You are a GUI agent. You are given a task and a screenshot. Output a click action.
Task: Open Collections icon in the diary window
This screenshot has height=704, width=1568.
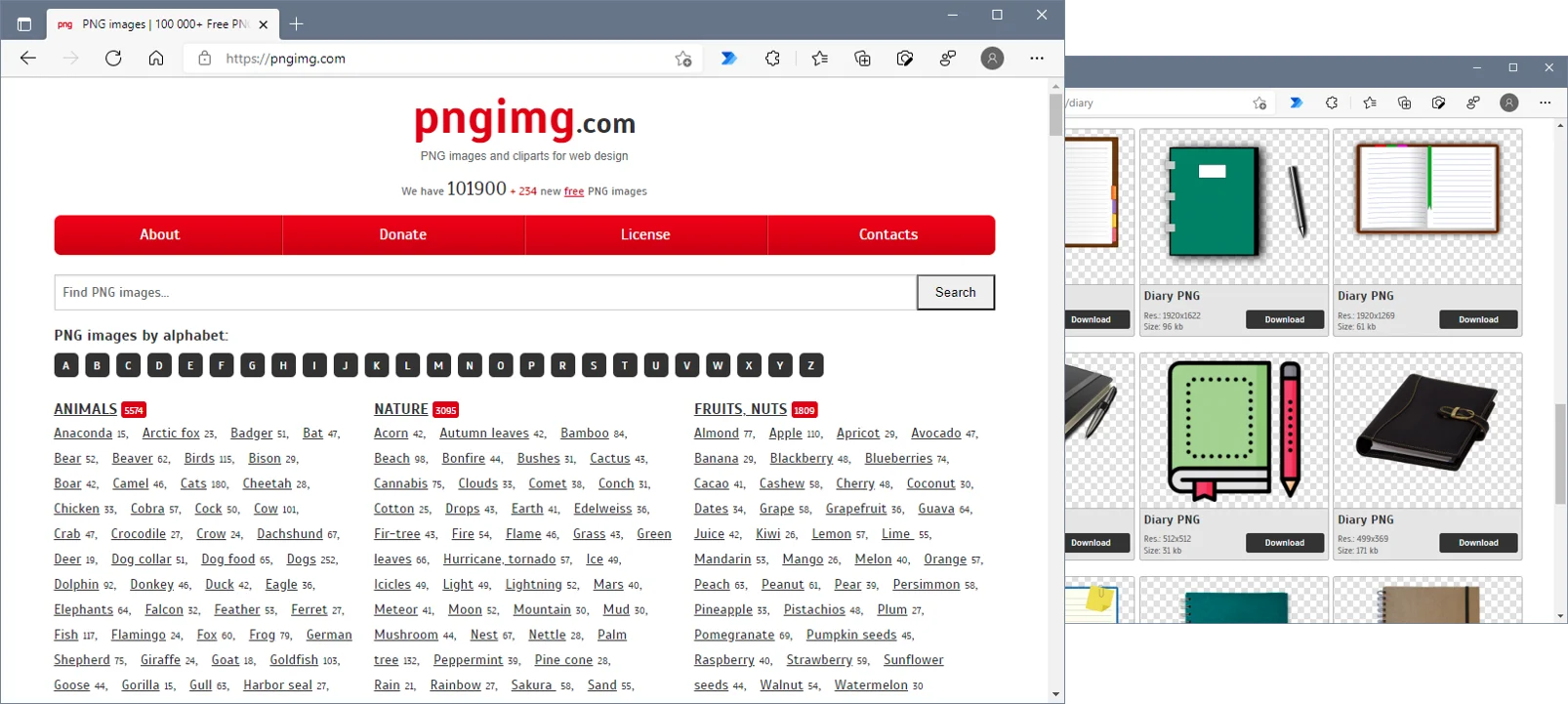click(1404, 103)
